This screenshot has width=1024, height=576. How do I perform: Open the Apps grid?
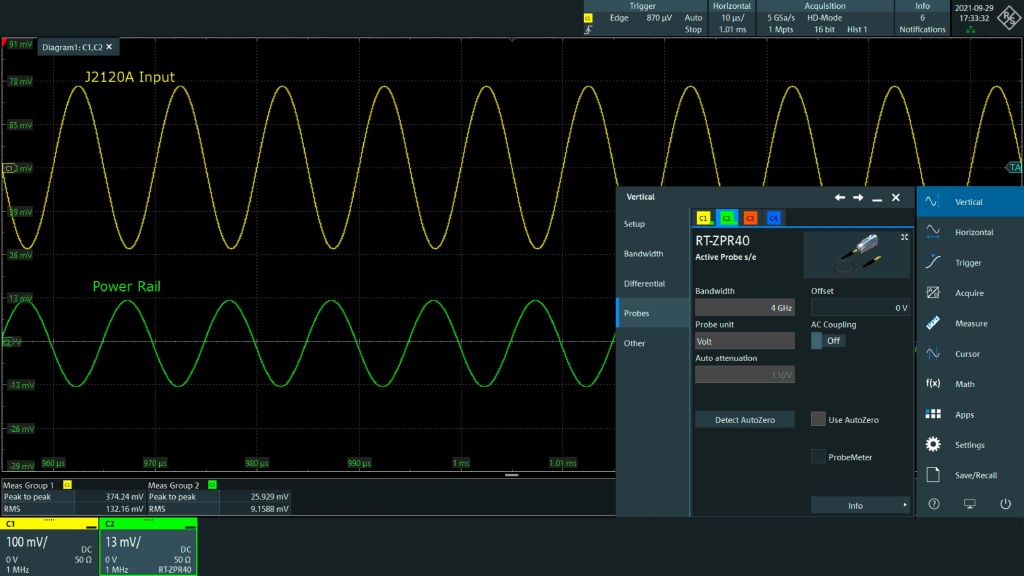click(x=933, y=414)
